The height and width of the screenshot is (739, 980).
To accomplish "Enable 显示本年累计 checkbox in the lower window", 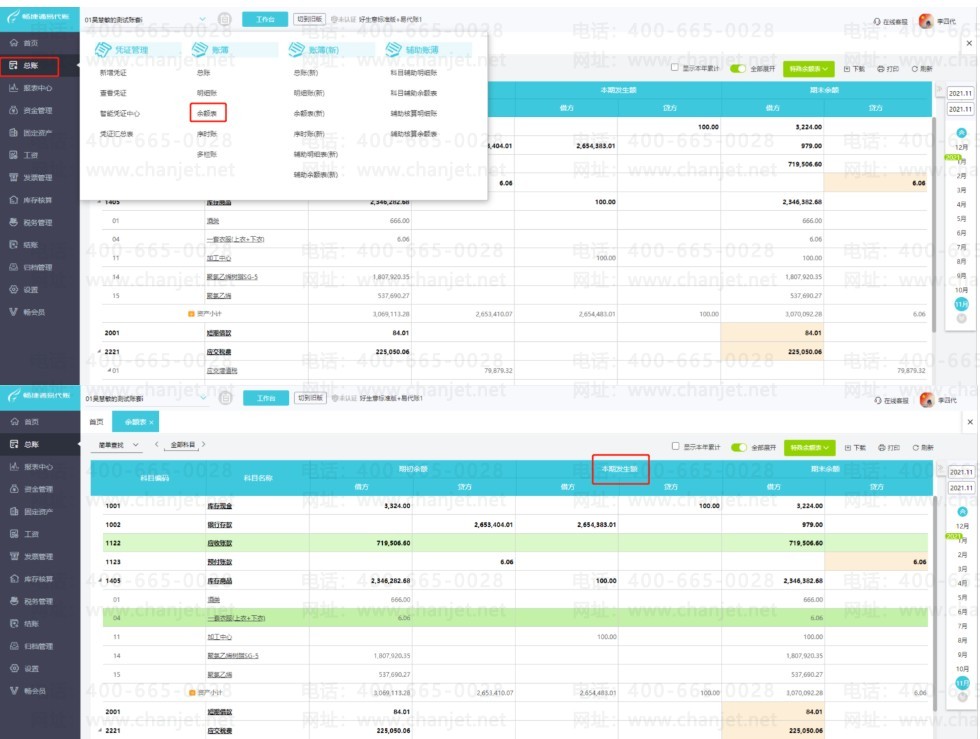I will 675,446.
